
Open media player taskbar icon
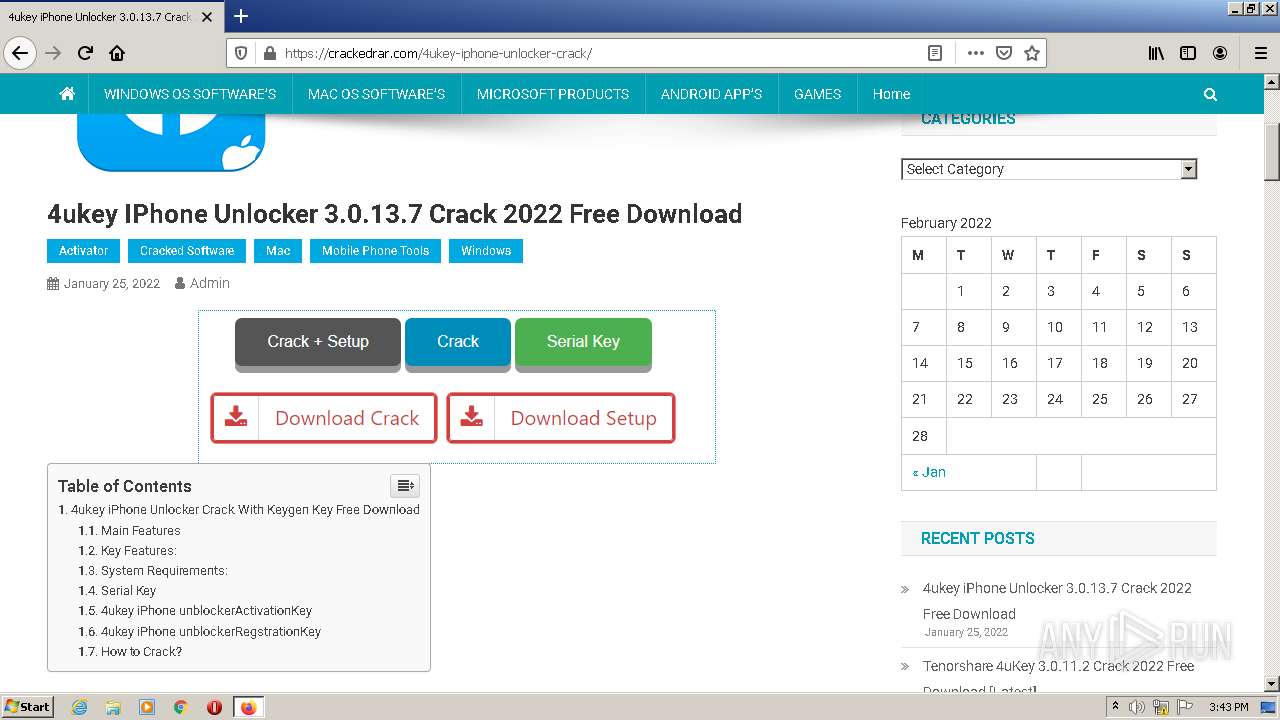coord(147,707)
